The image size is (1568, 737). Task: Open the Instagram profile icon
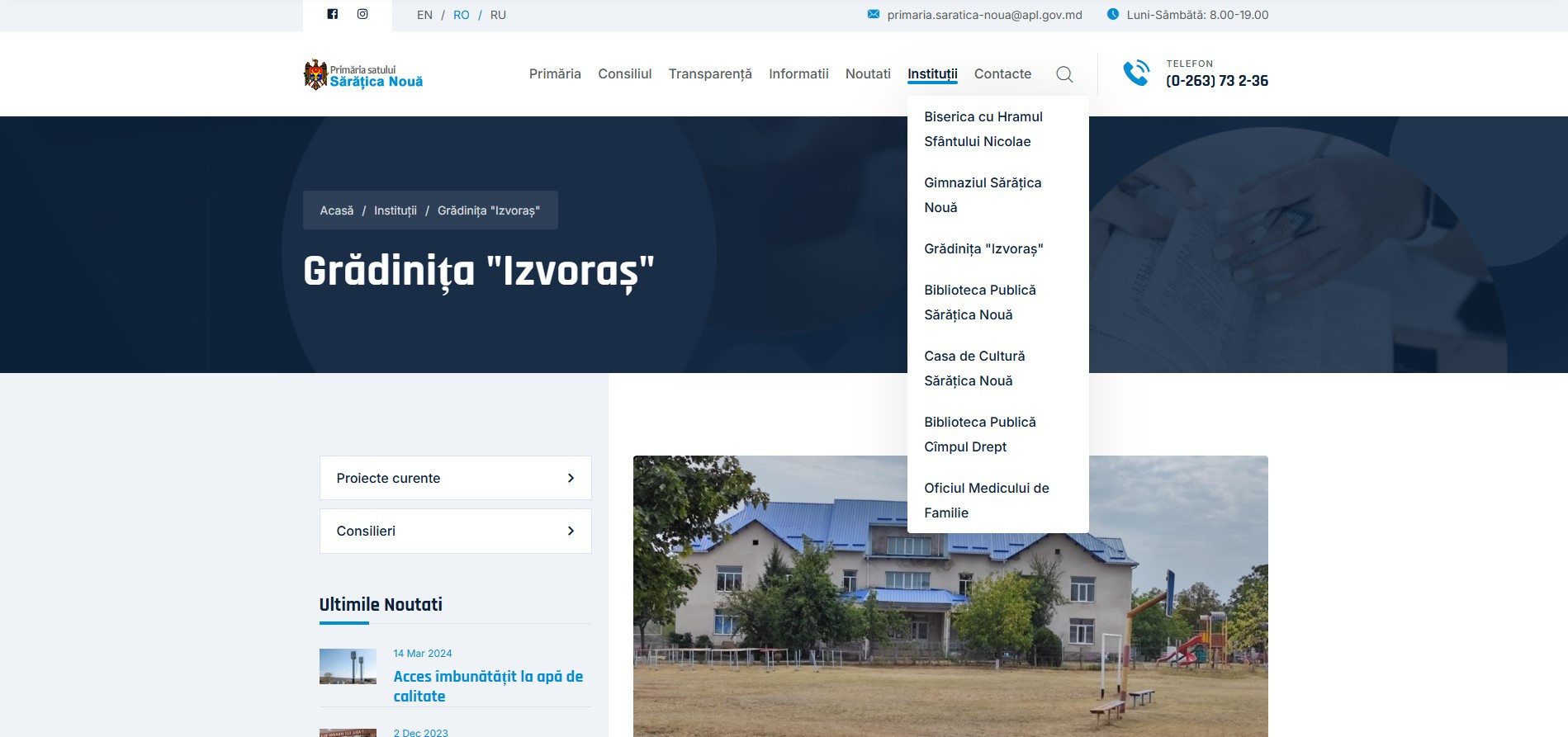pyautogui.click(x=362, y=14)
